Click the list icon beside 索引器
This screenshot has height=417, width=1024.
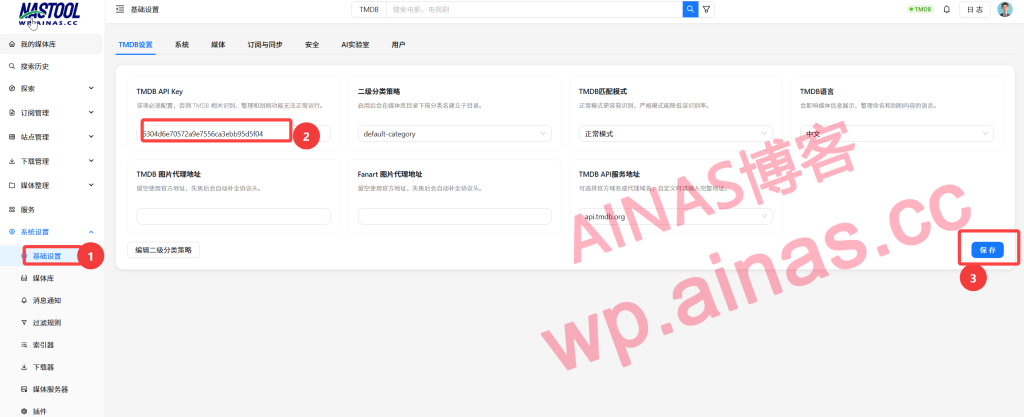coord(24,345)
